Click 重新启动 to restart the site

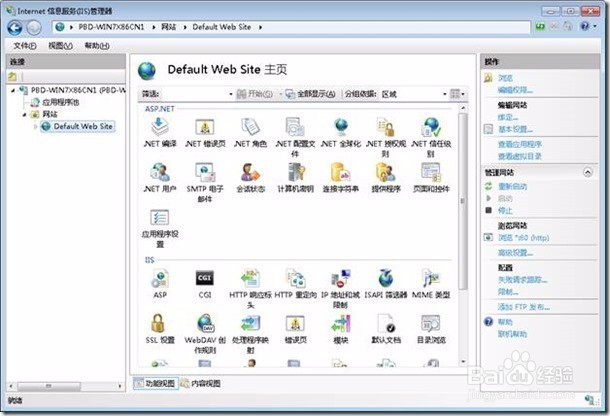[512, 186]
